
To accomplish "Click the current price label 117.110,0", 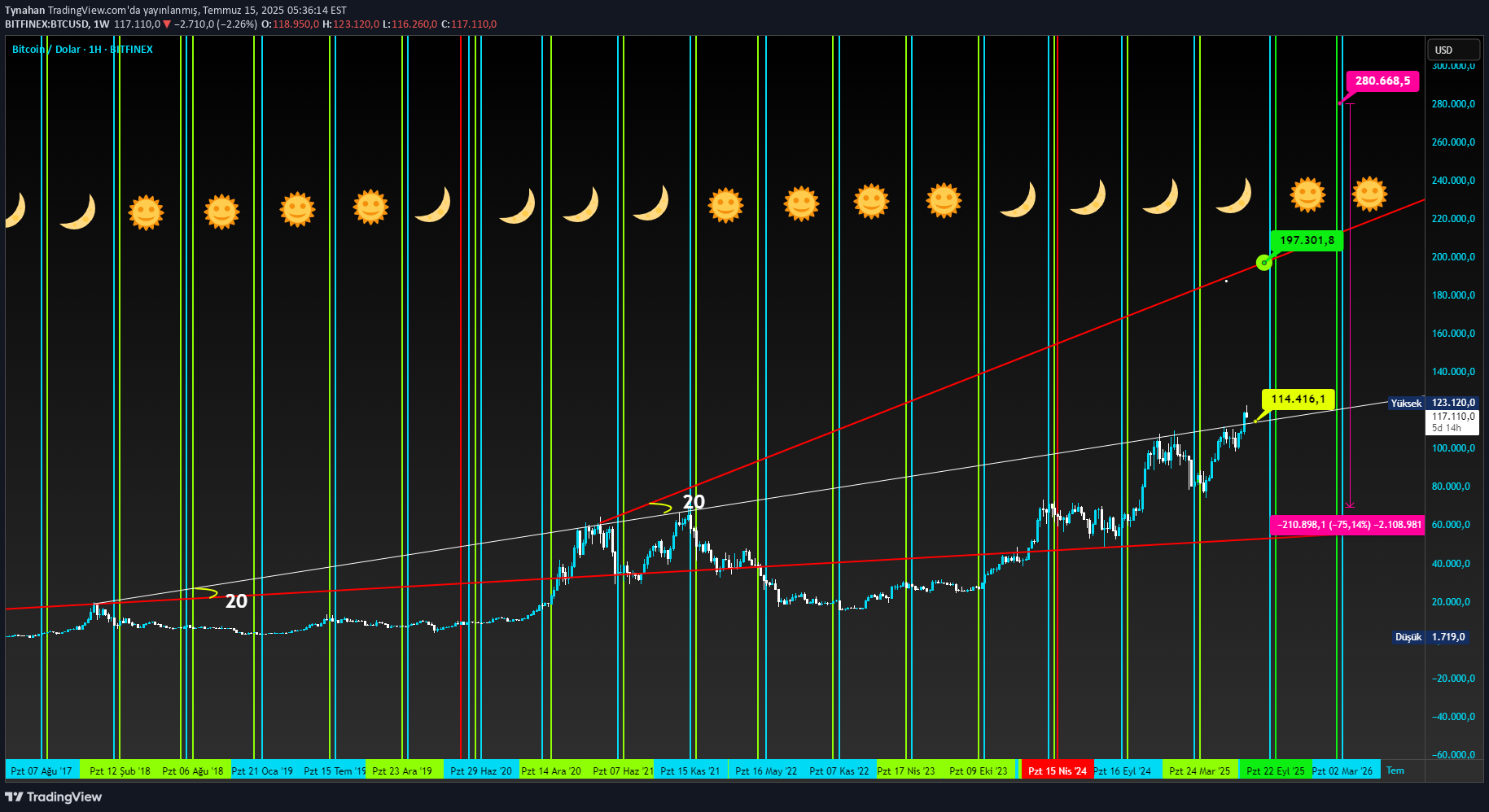I will point(1453,416).
